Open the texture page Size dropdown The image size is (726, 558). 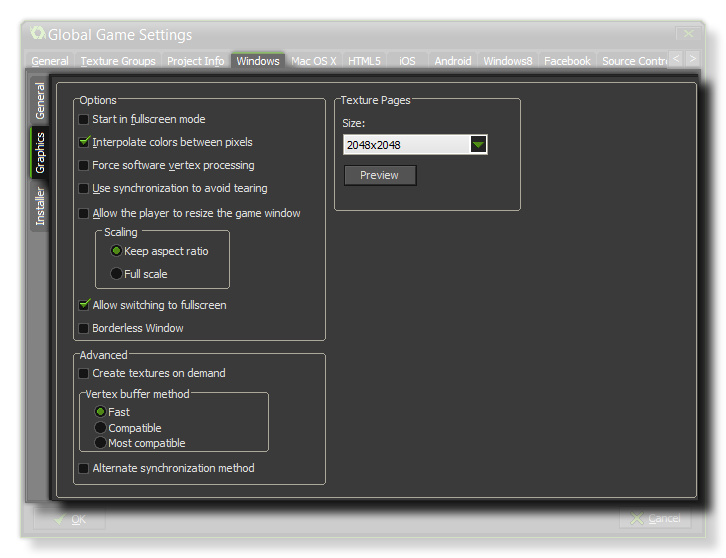[478, 145]
